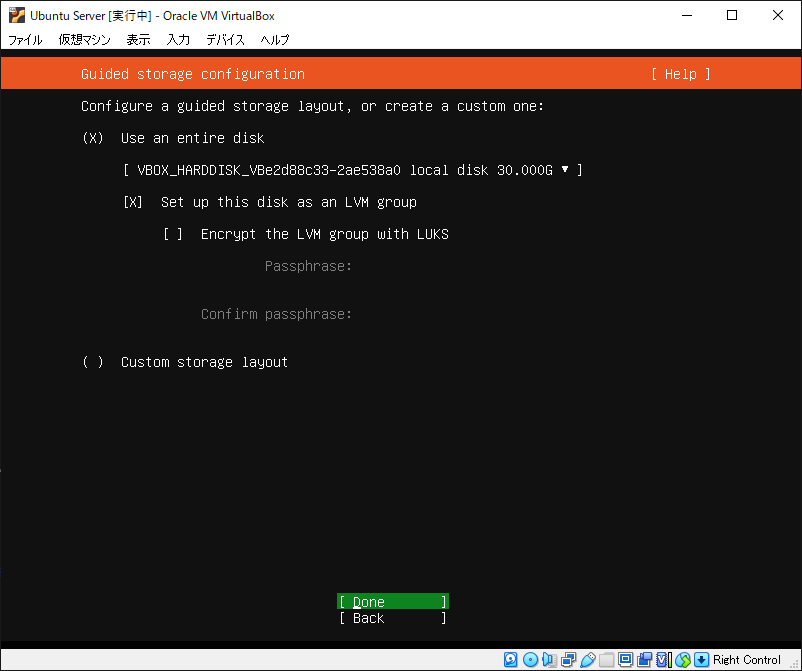Click the mouse integration status icon
The height and width of the screenshot is (671, 802).
pyautogui.click(x=683, y=659)
